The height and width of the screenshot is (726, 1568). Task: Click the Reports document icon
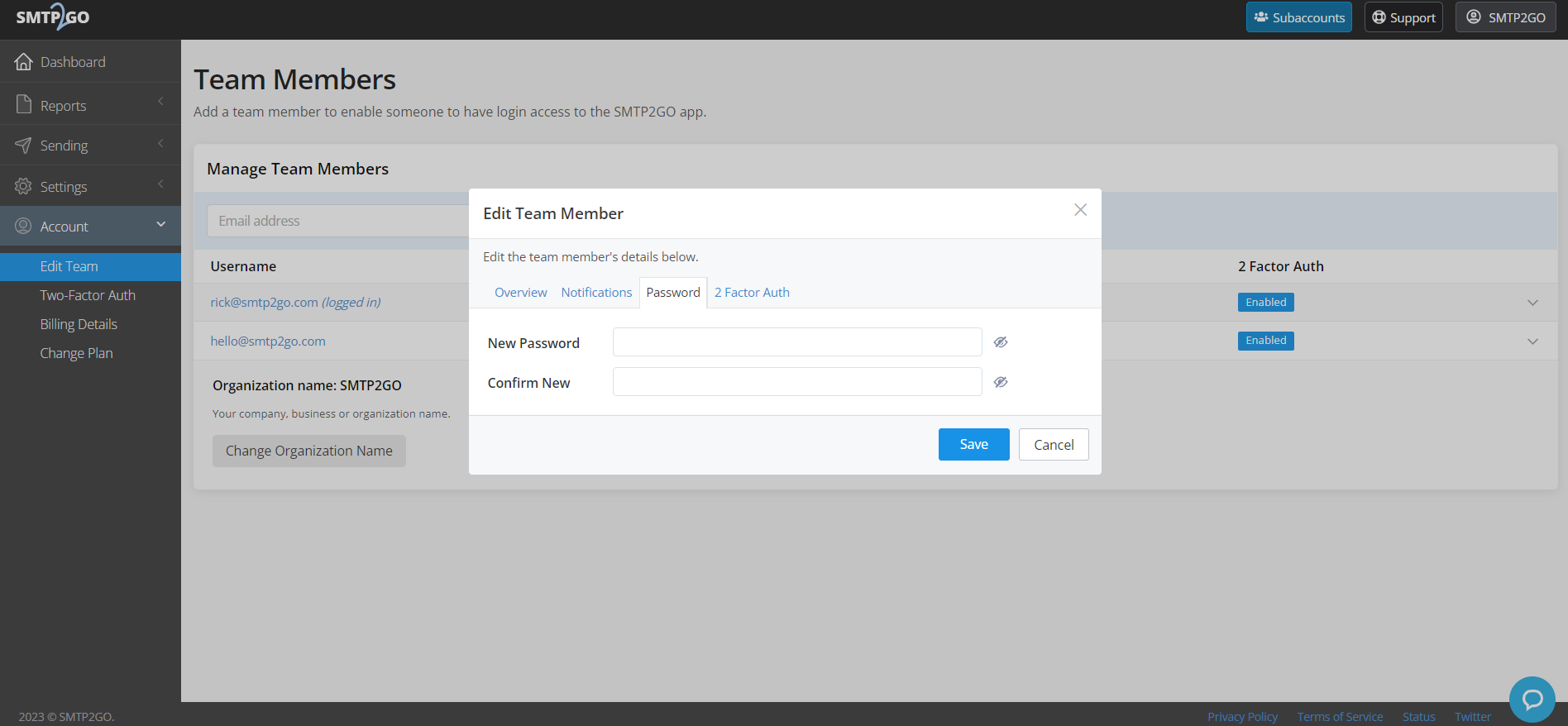[23, 104]
